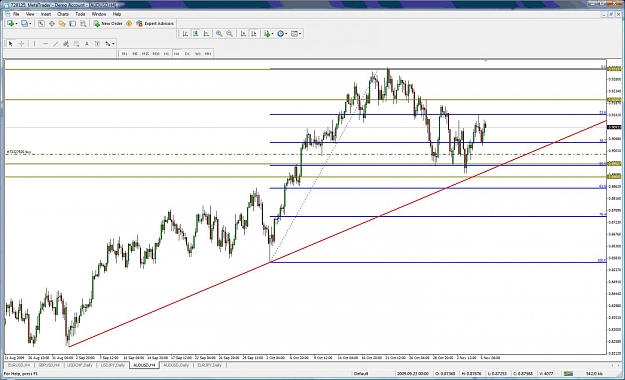Open the GBPUSD,H4 chart tab
Image resolution: width=625 pixels, height=380 pixels.
[49, 365]
